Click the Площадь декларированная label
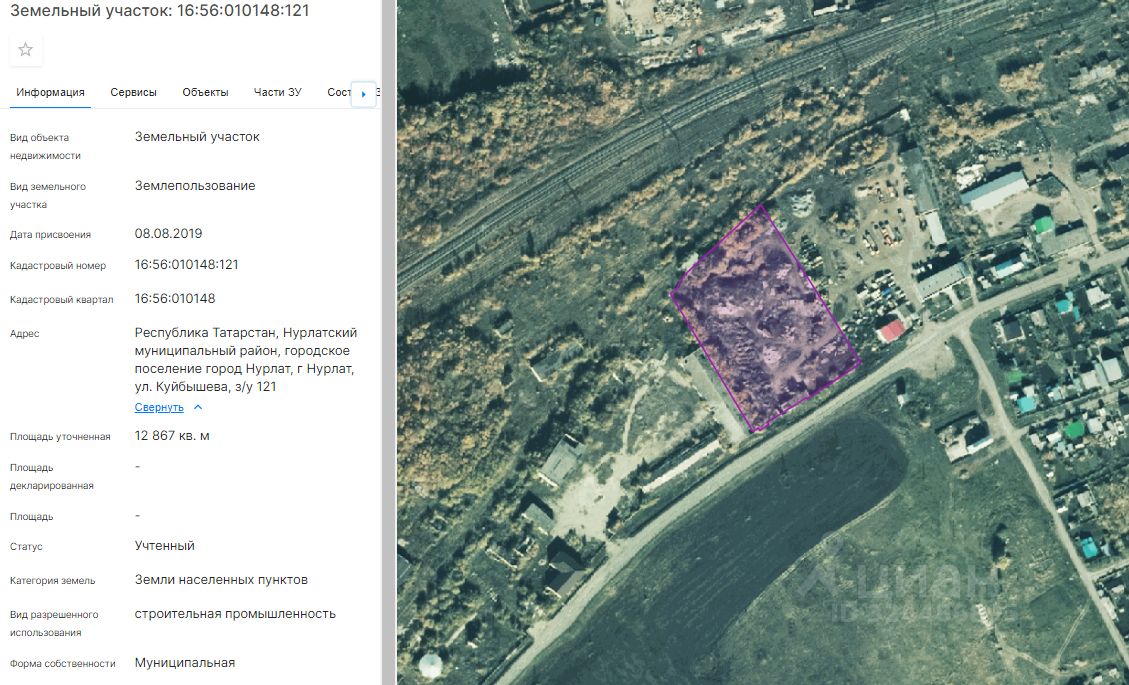 [x=52, y=477]
